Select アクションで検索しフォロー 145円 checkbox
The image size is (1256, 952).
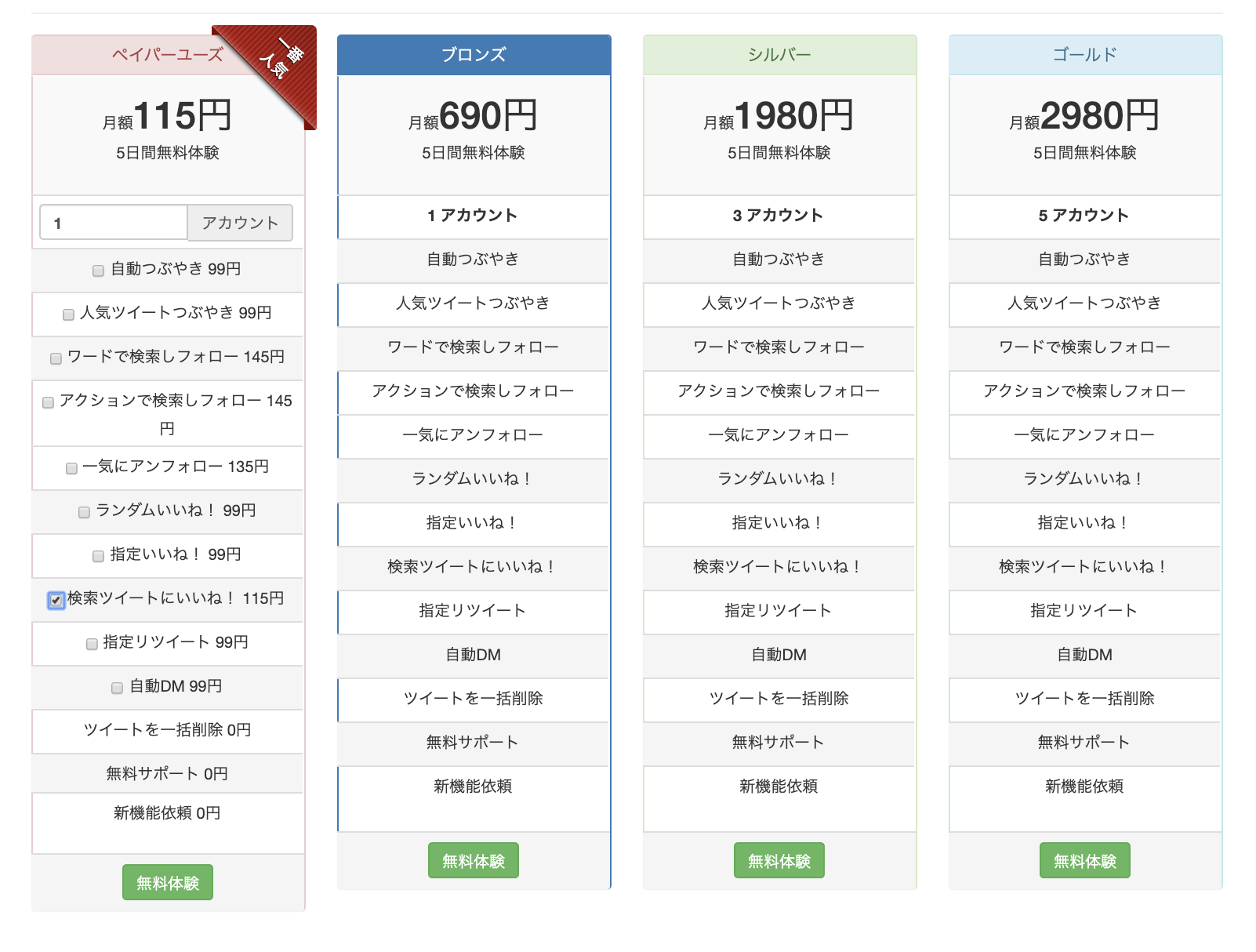click(48, 402)
